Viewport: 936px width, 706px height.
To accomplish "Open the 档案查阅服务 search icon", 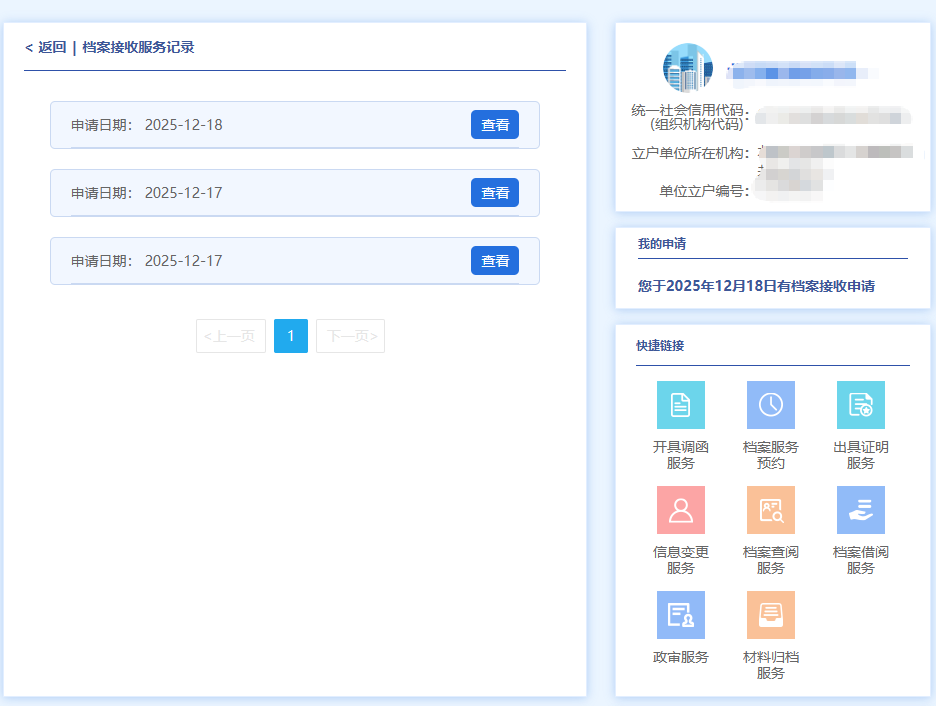I will (x=770, y=510).
